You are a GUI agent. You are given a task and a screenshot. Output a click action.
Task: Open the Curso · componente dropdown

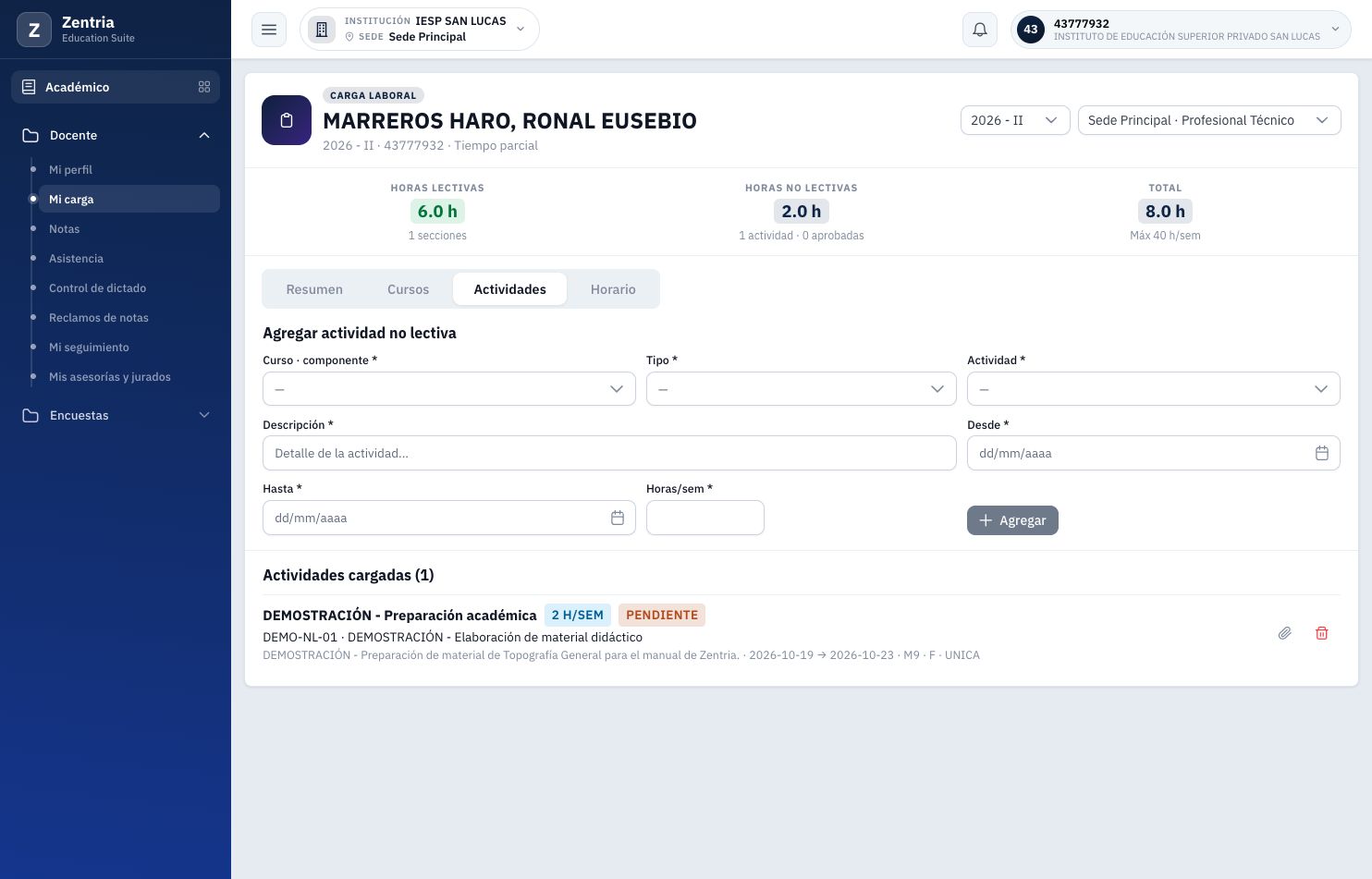(449, 389)
